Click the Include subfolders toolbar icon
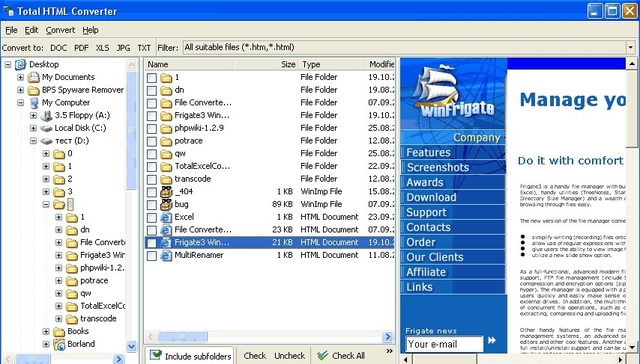 coord(156,355)
